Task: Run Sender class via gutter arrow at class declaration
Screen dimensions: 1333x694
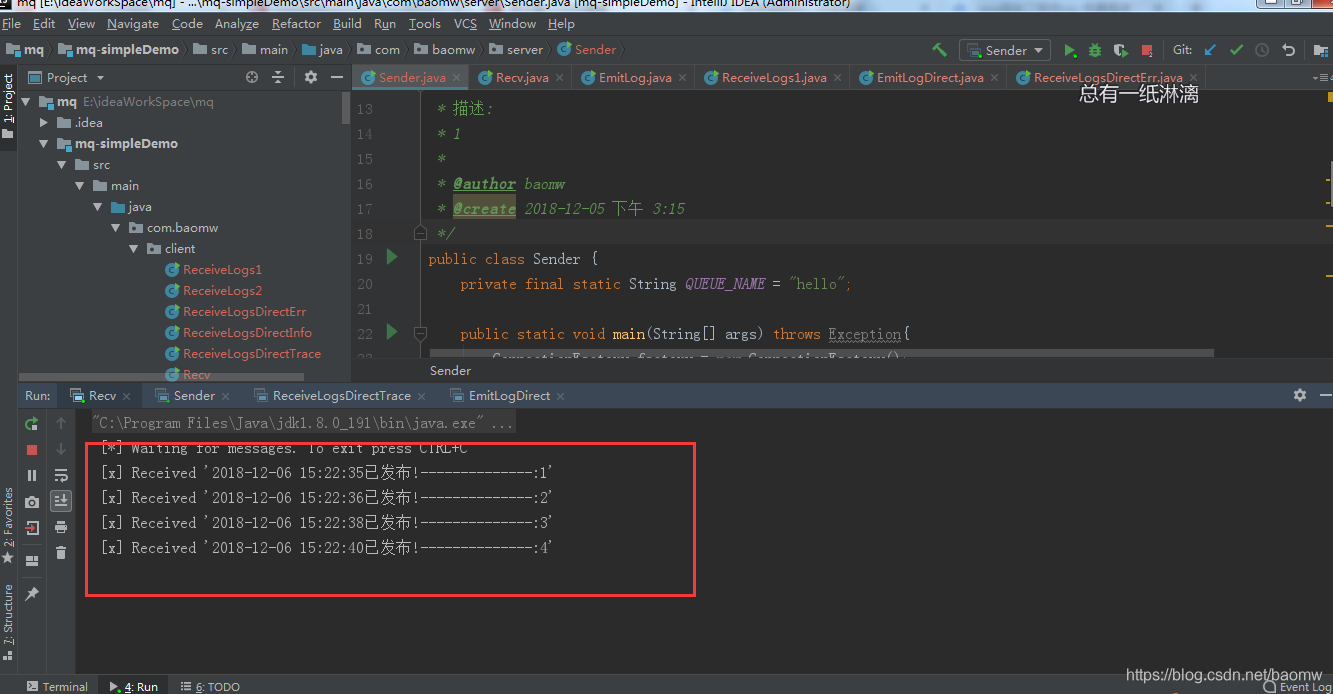Action: point(392,257)
